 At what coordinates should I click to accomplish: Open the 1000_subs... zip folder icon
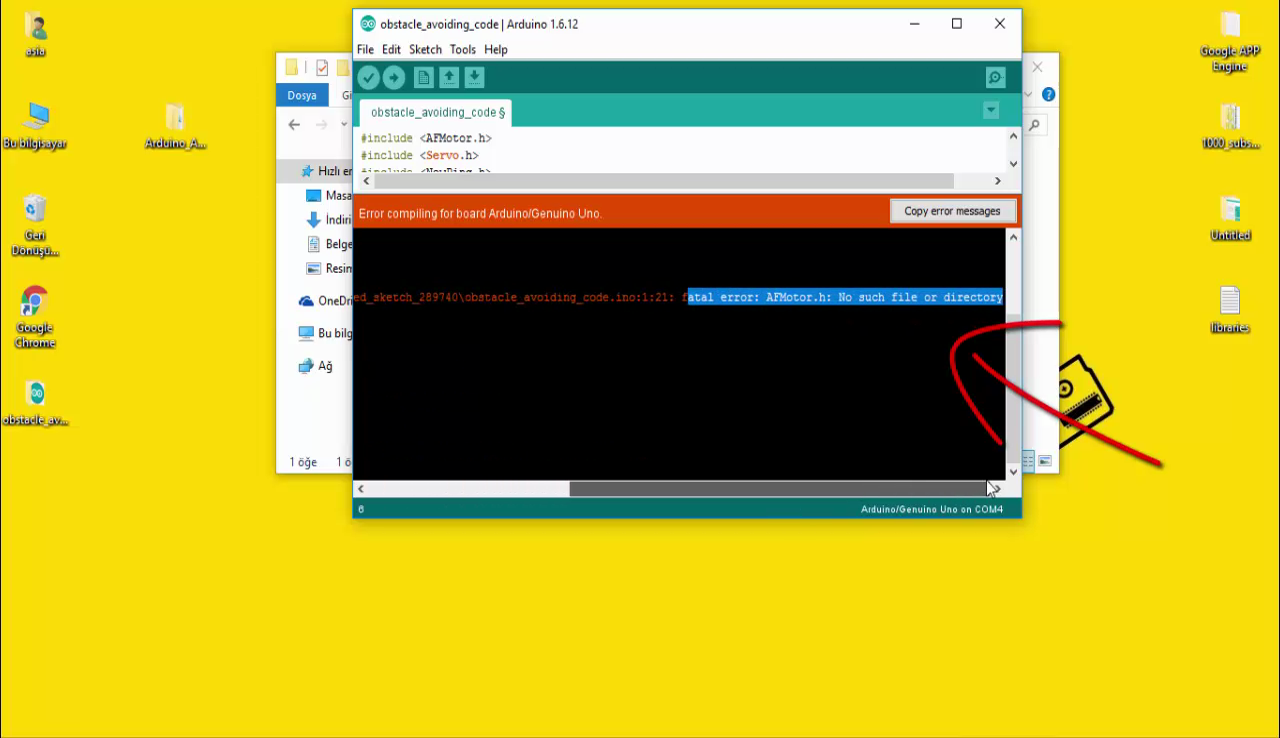point(1230,126)
